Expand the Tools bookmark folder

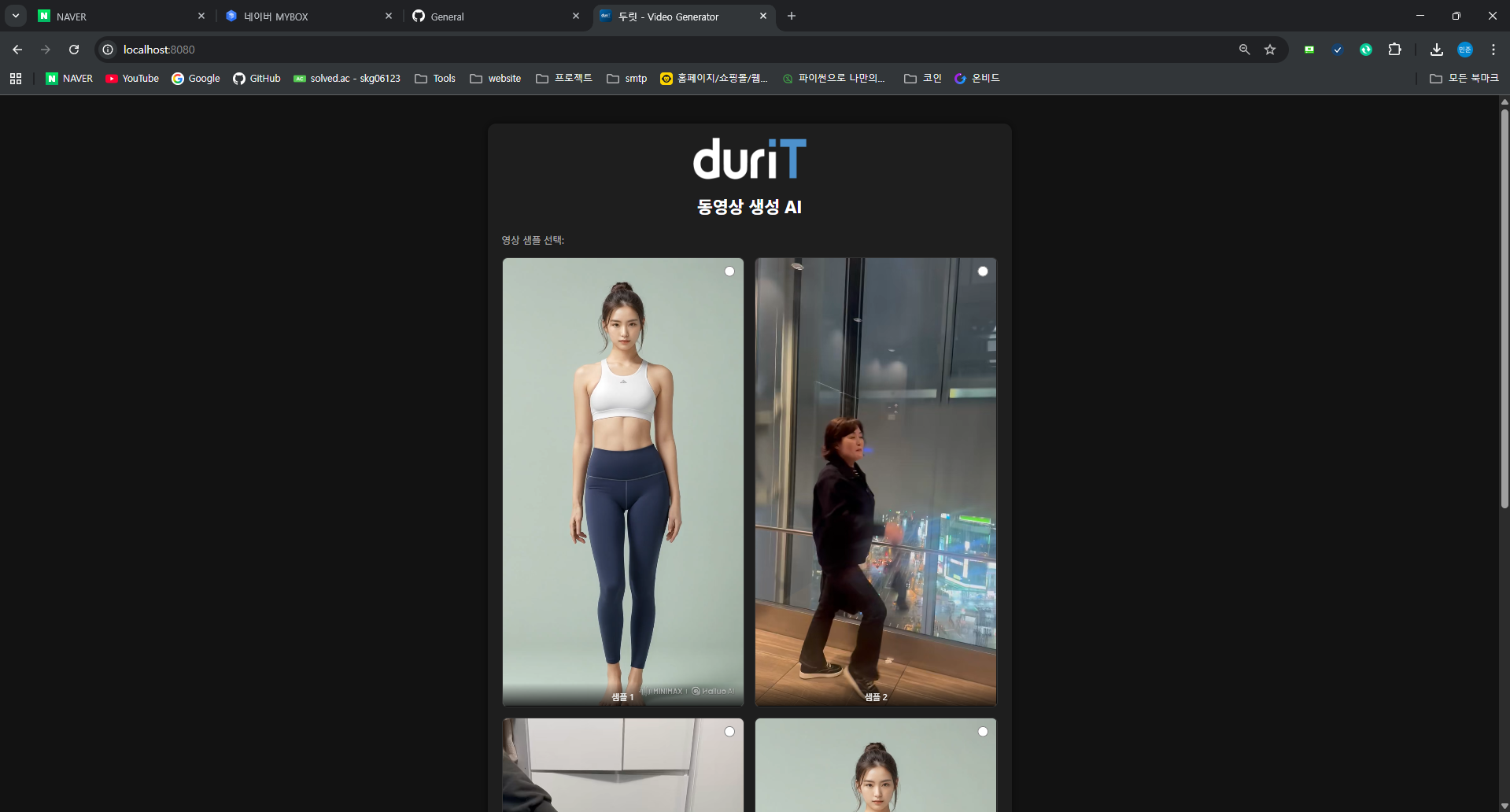[435, 79]
